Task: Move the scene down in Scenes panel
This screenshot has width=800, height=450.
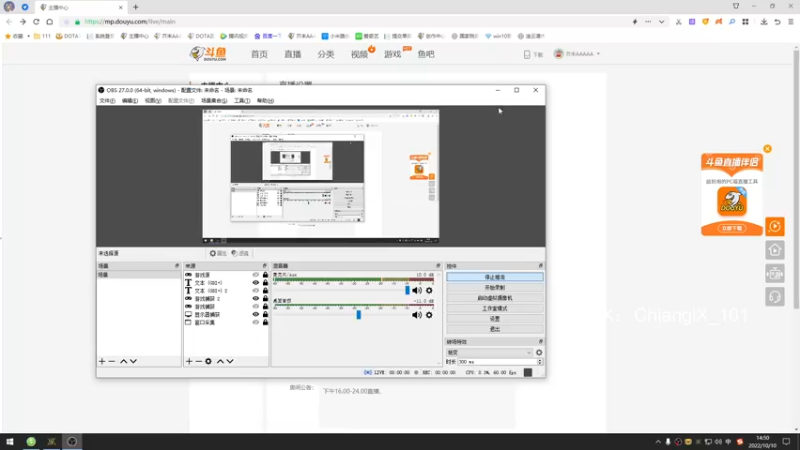Action: click(x=133, y=361)
